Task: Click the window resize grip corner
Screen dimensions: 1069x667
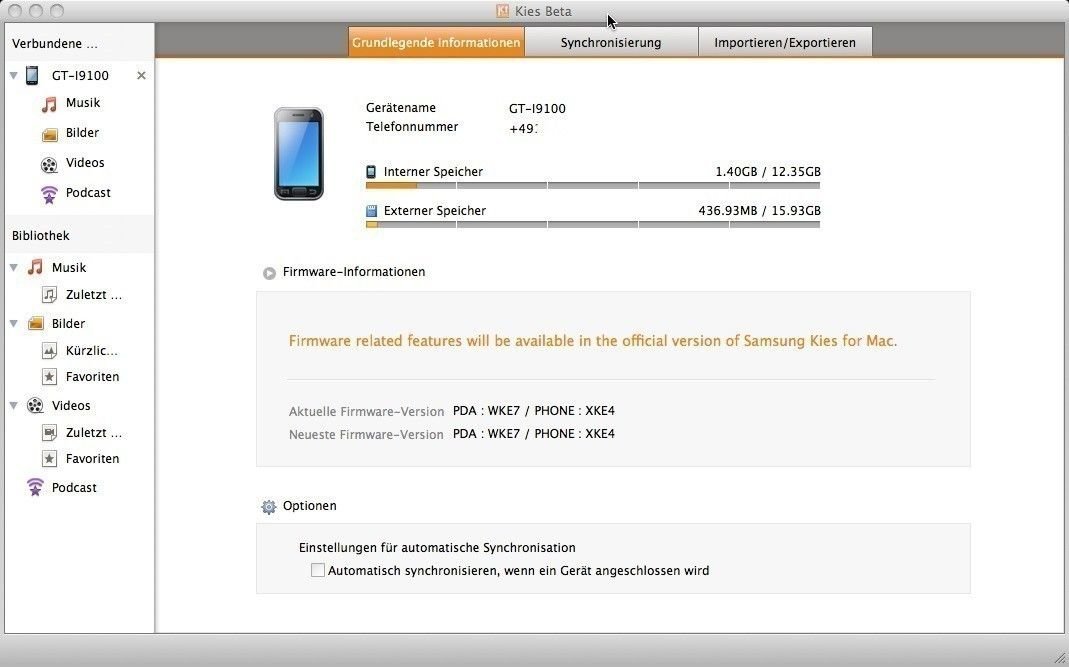Action: tap(1059, 657)
